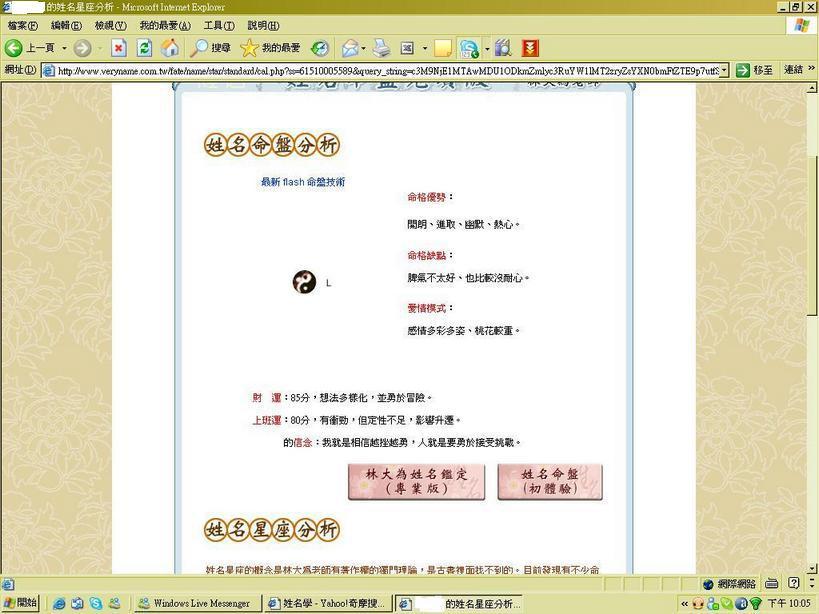This screenshot has height=614, width=819.
Task: Open the Back button history dropdown arrow
Action: tap(64, 47)
